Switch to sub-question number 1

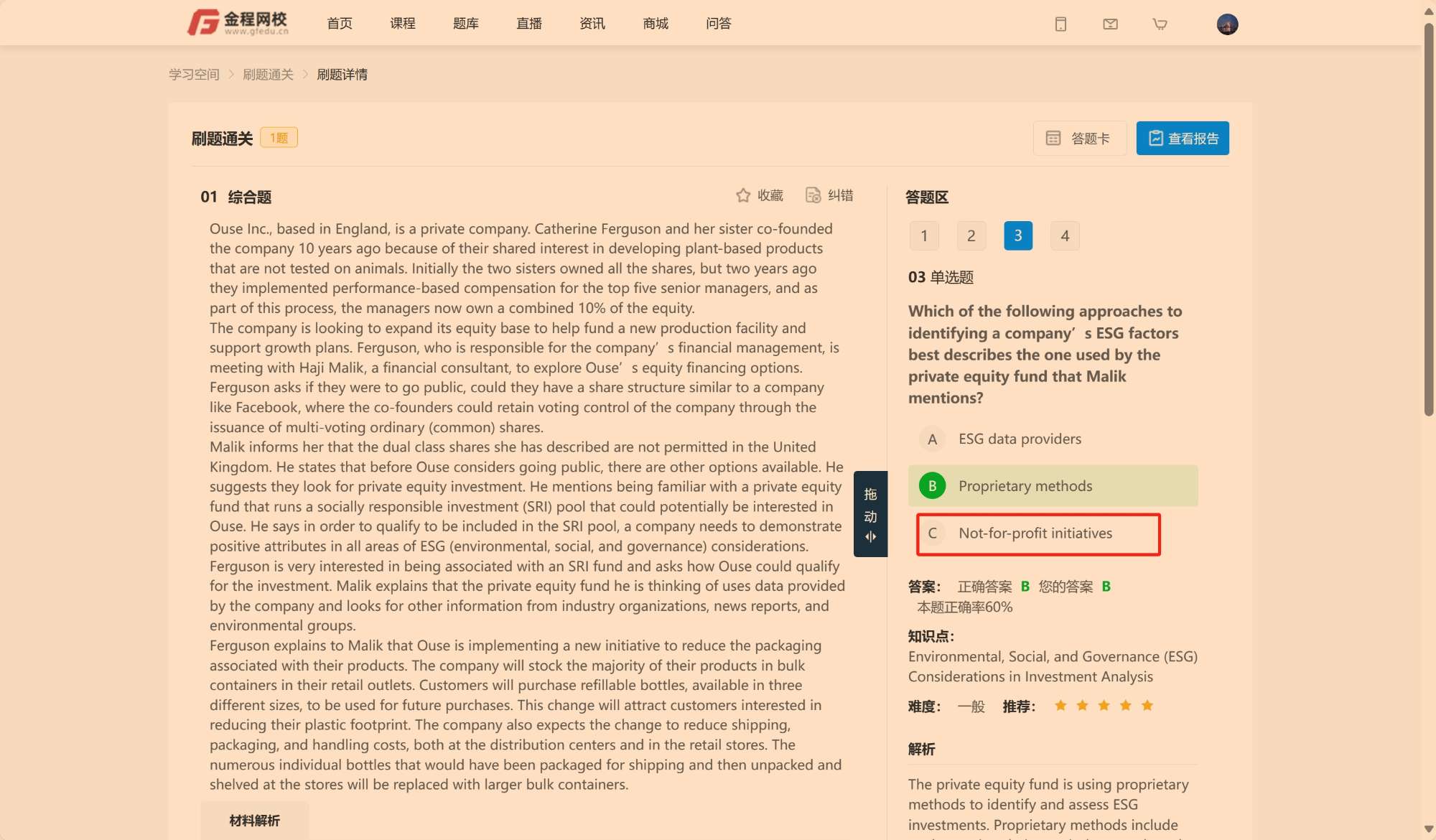(924, 235)
